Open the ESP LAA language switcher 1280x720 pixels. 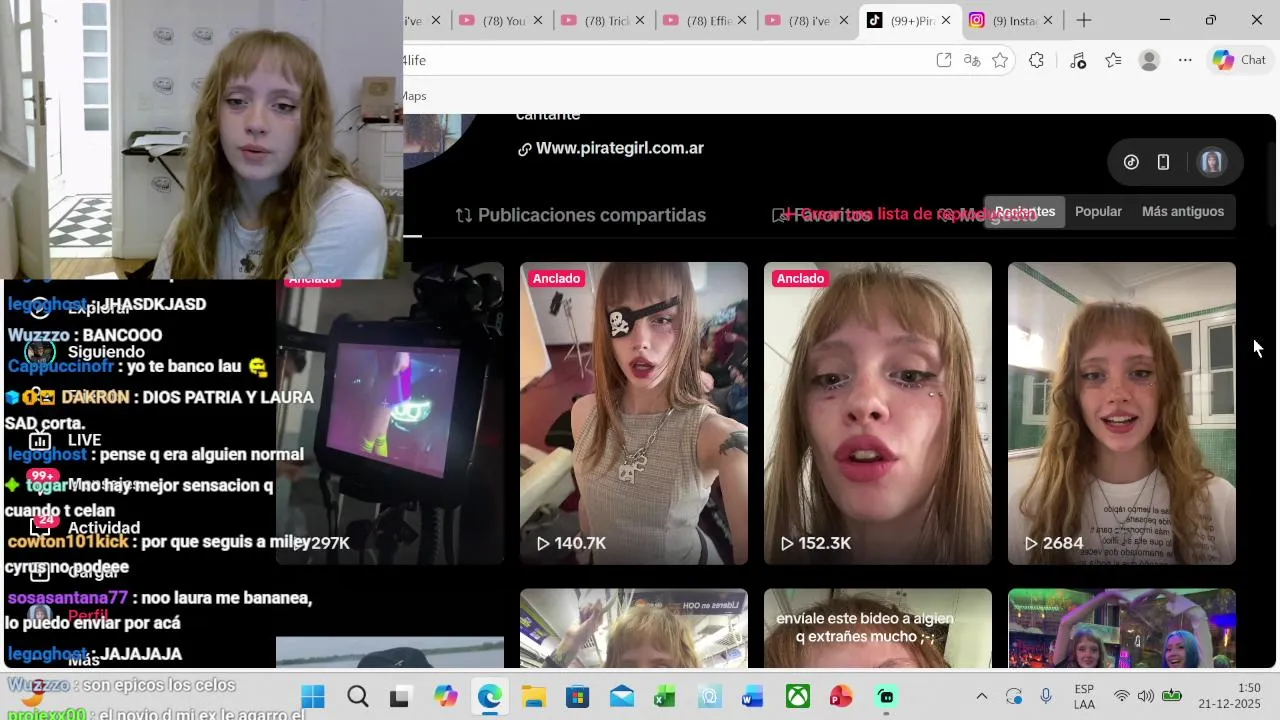point(1084,696)
